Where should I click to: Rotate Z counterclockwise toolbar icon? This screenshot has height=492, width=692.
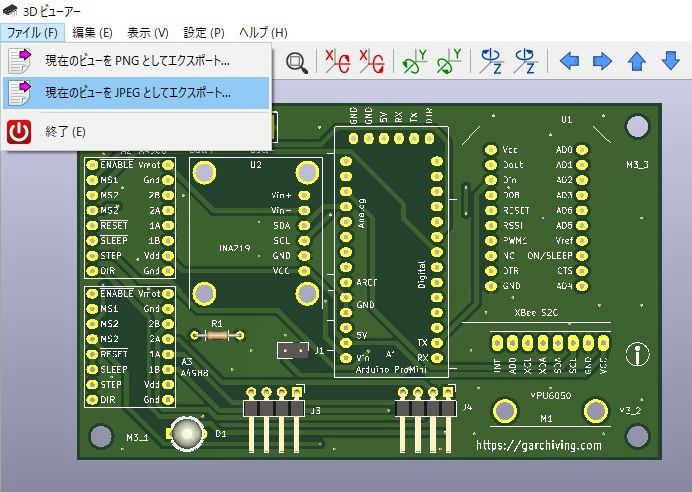click(x=525, y=61)
